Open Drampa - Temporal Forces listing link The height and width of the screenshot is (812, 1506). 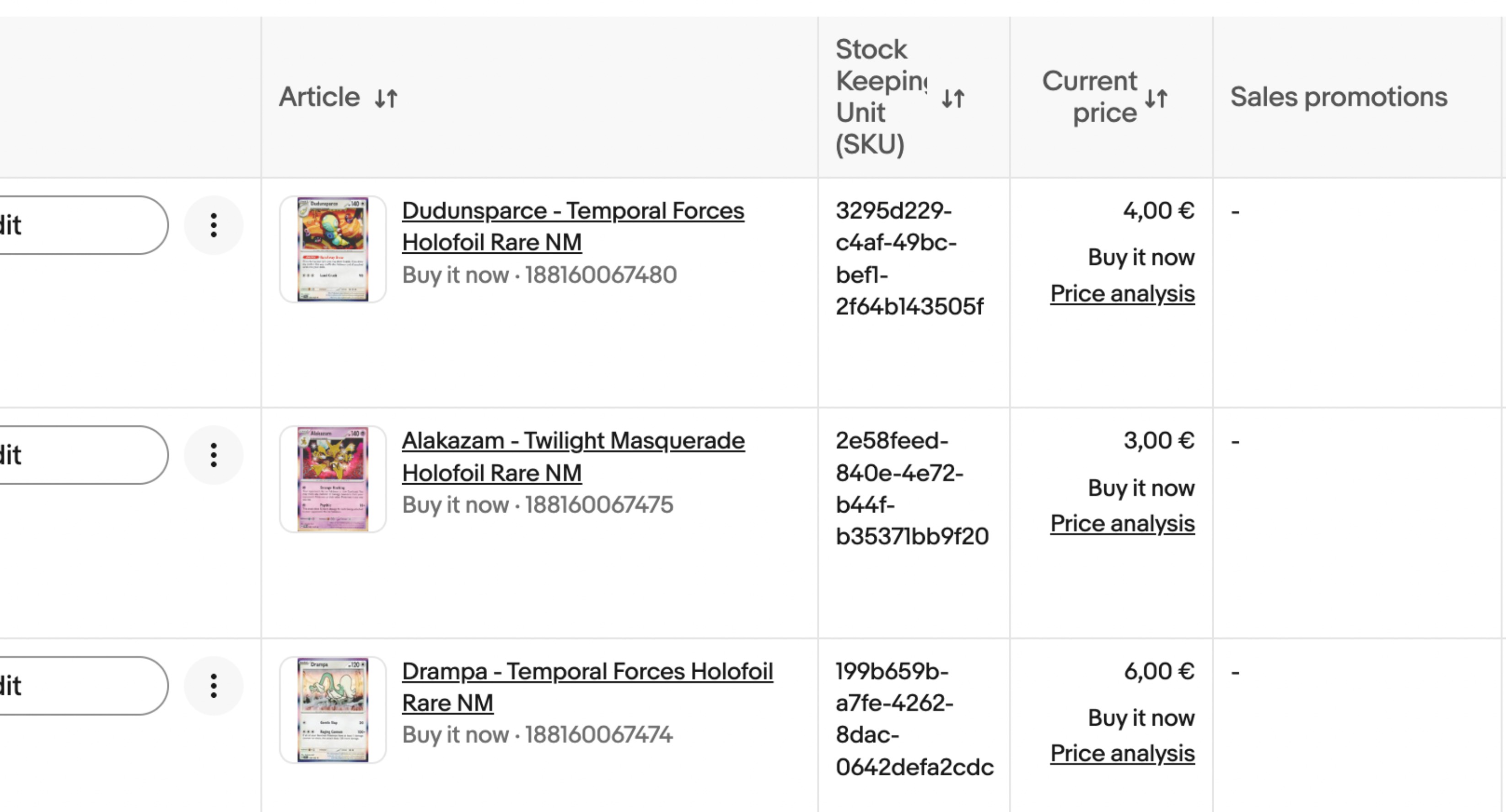pos(587,686)
